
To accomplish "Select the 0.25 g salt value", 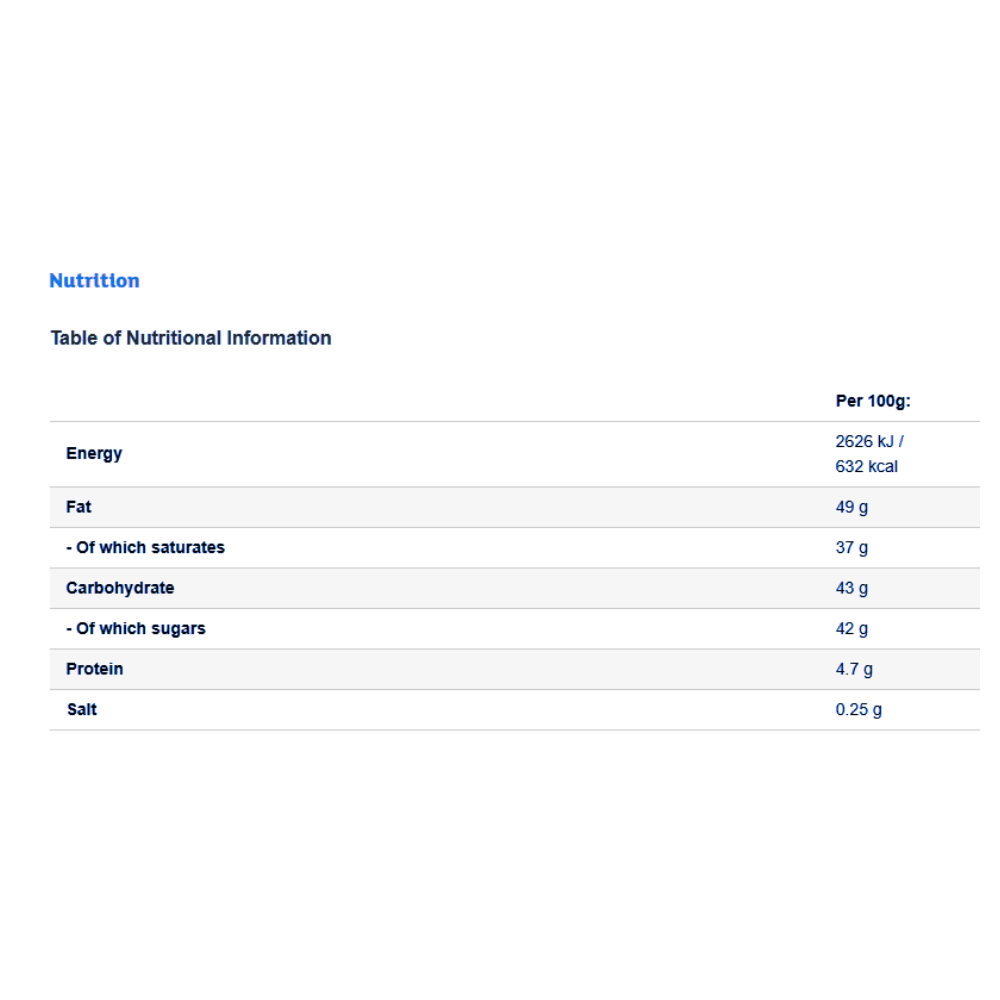I will pos(858,710).
